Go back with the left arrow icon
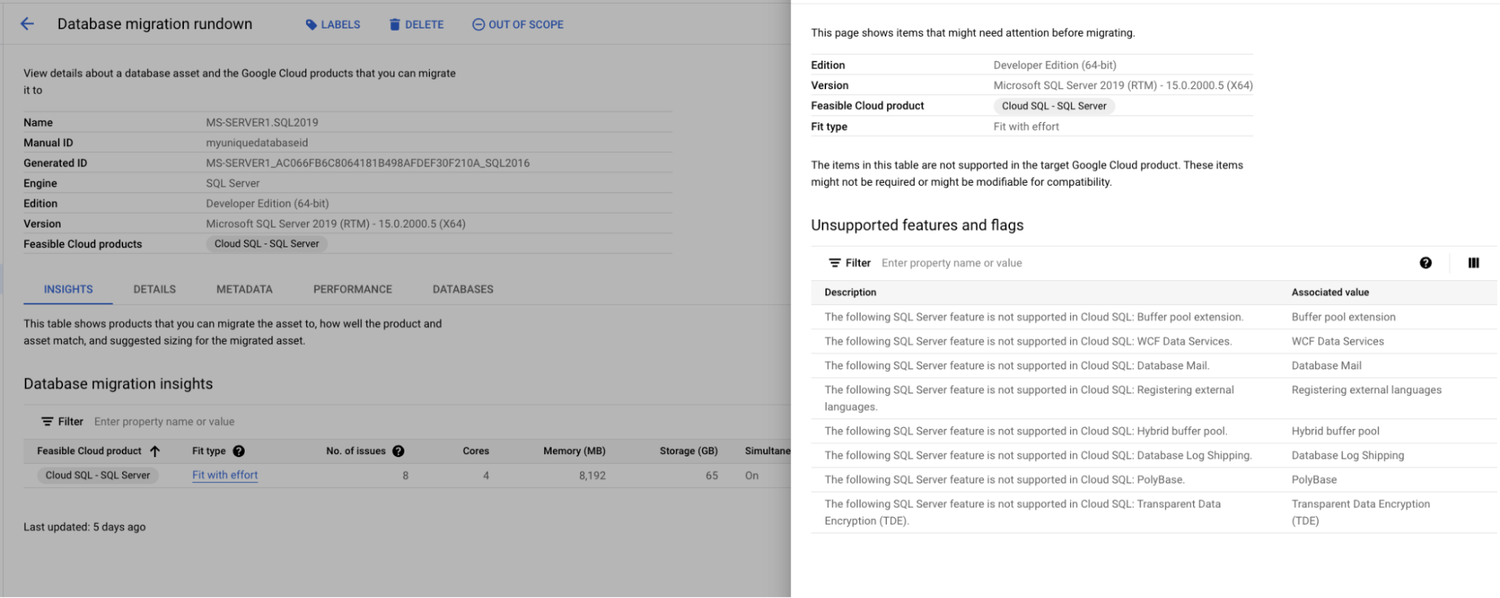Image resolution: width=1500 pixels, height=598 pixels. [27, 24]
